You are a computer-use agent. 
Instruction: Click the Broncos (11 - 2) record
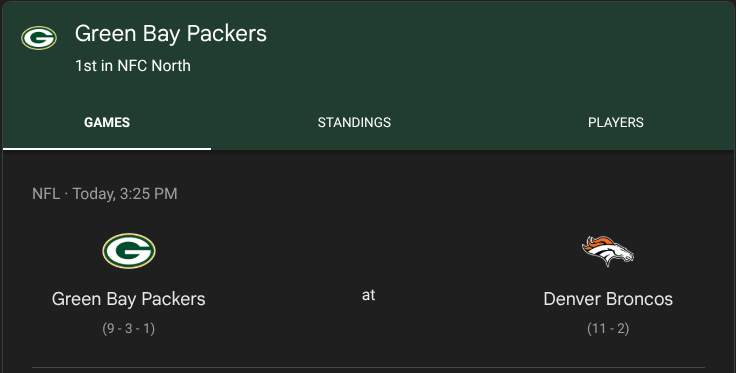[608, 328]
